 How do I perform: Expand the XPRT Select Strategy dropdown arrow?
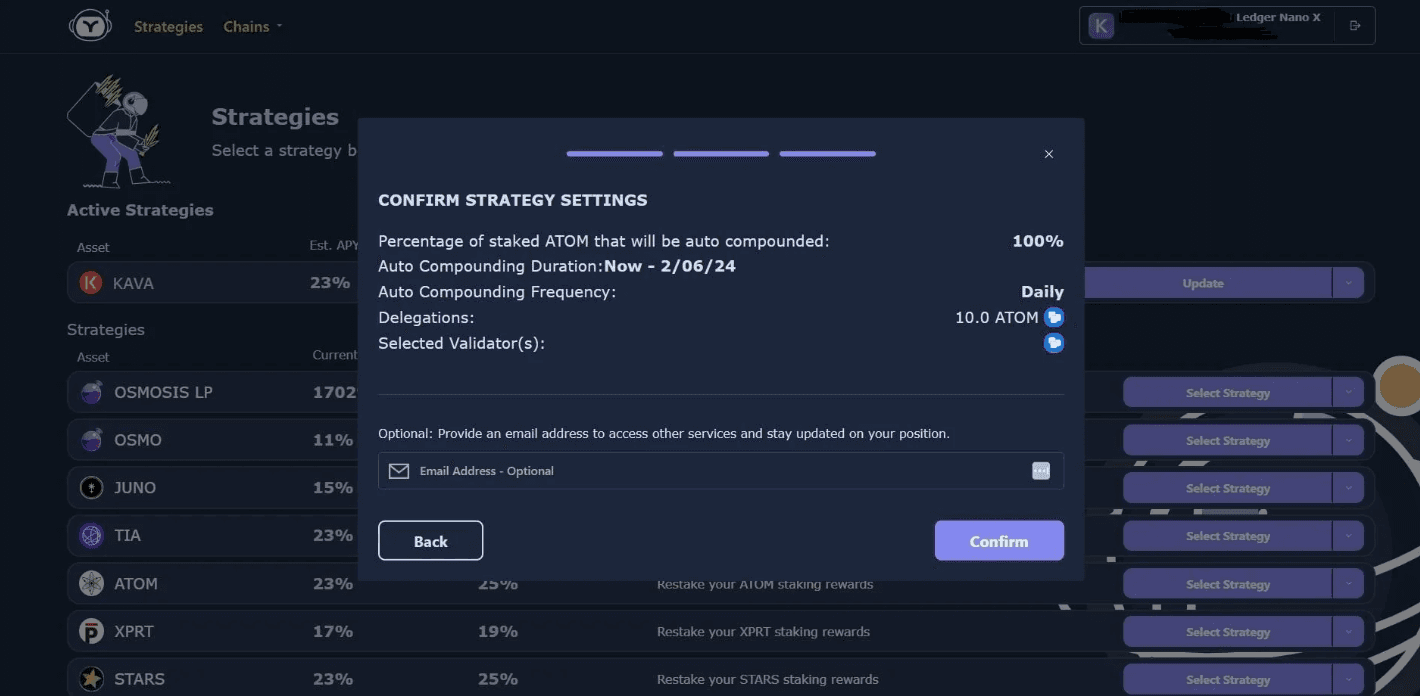click(1348, 632)
